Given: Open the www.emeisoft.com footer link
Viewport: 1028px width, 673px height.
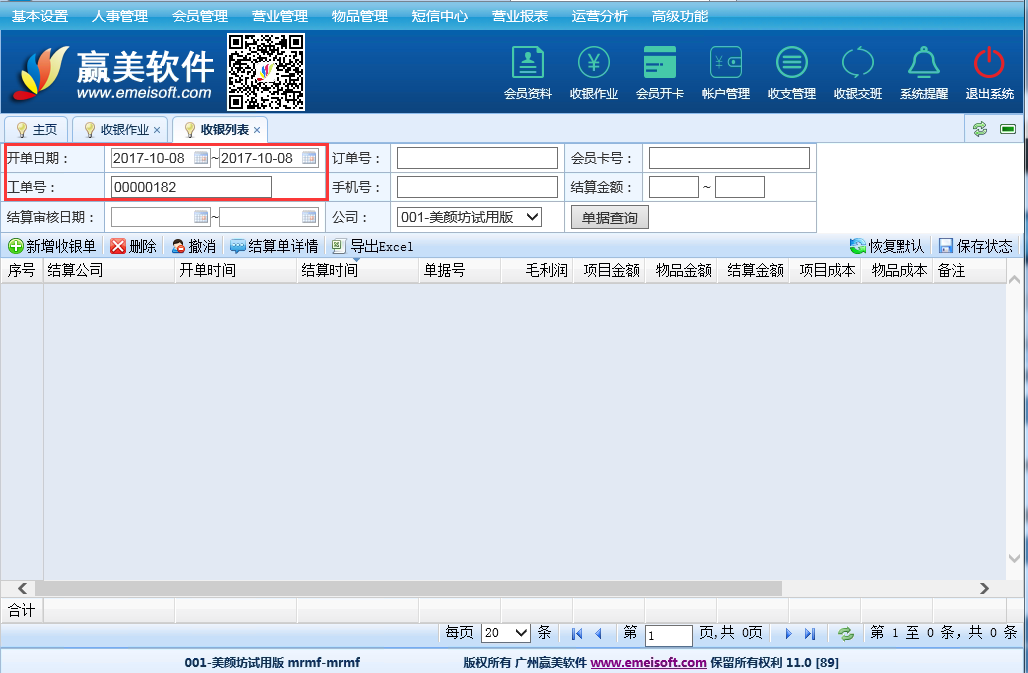Looking at the screenshot, I should [x=648, y=662].
